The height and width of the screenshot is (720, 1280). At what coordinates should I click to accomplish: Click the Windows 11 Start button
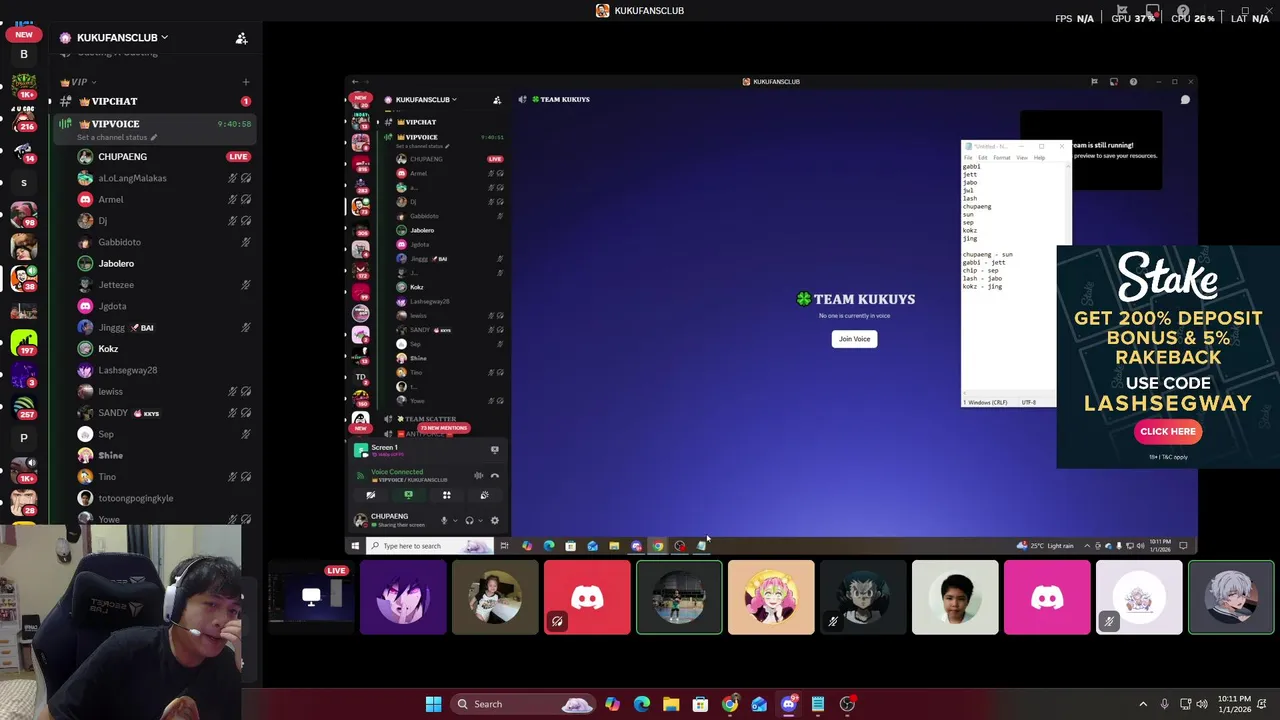pos(433,704)
